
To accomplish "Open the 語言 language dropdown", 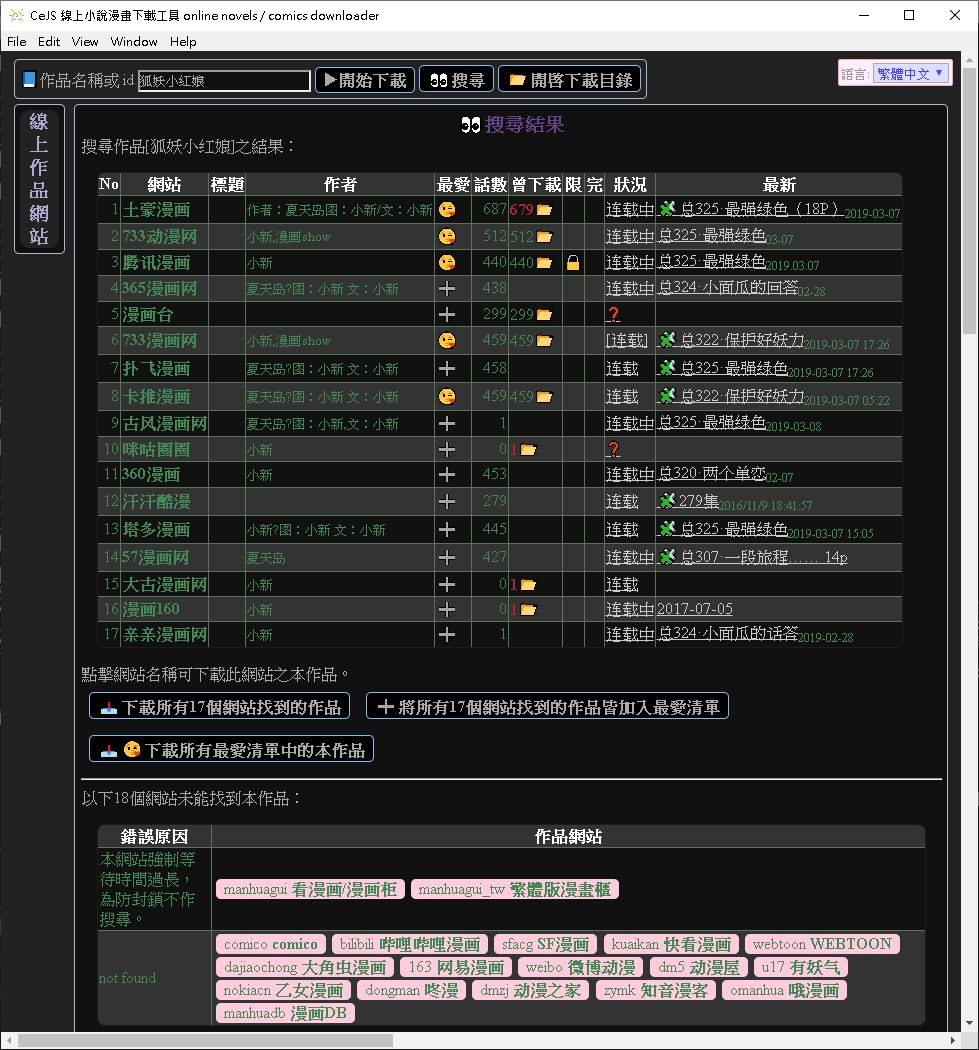I will click(x=911, y=74).
